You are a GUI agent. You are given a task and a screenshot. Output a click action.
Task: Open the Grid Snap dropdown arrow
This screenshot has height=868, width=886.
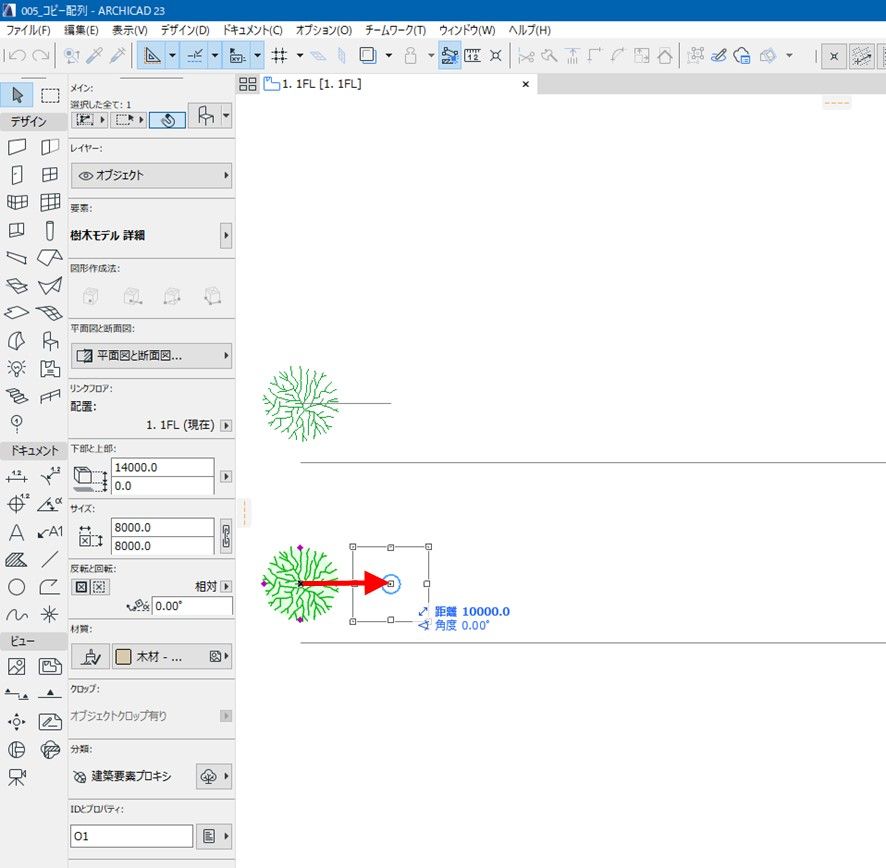[x=299, y=55]
